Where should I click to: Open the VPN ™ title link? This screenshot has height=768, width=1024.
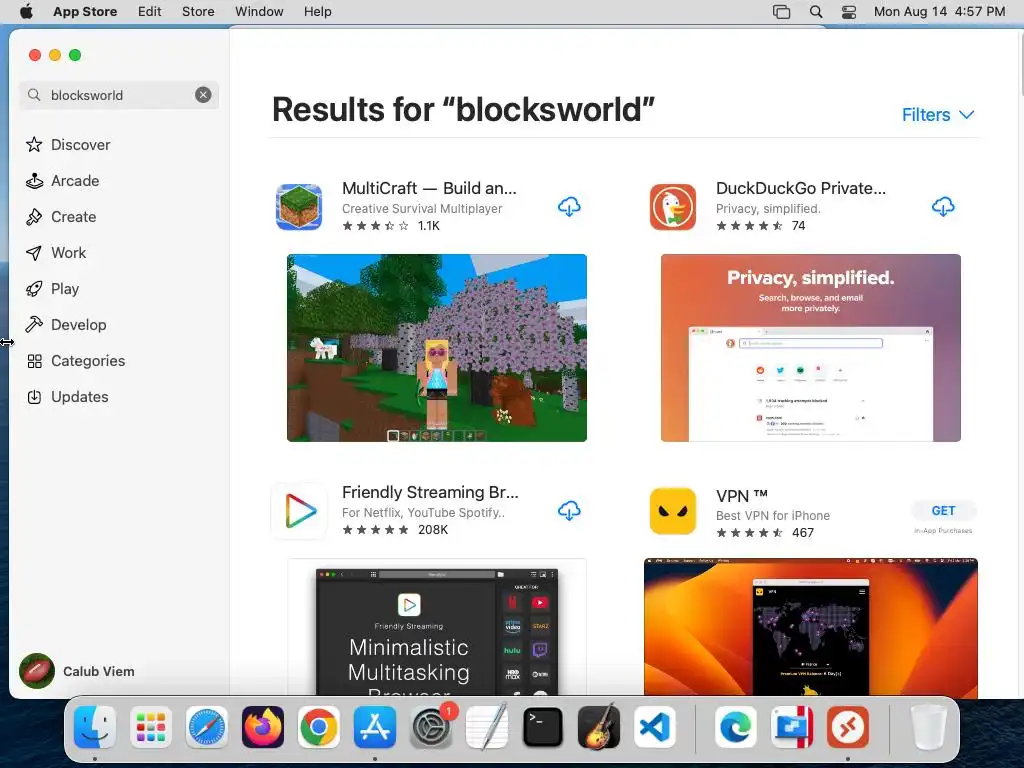741,496
